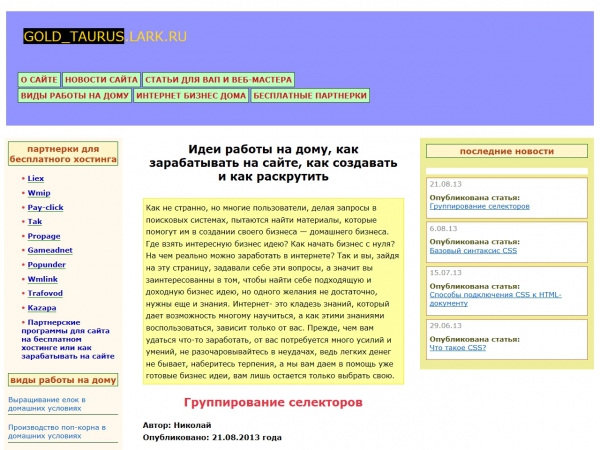Open news link Группирование селекторов

click(x=479, y=206)
